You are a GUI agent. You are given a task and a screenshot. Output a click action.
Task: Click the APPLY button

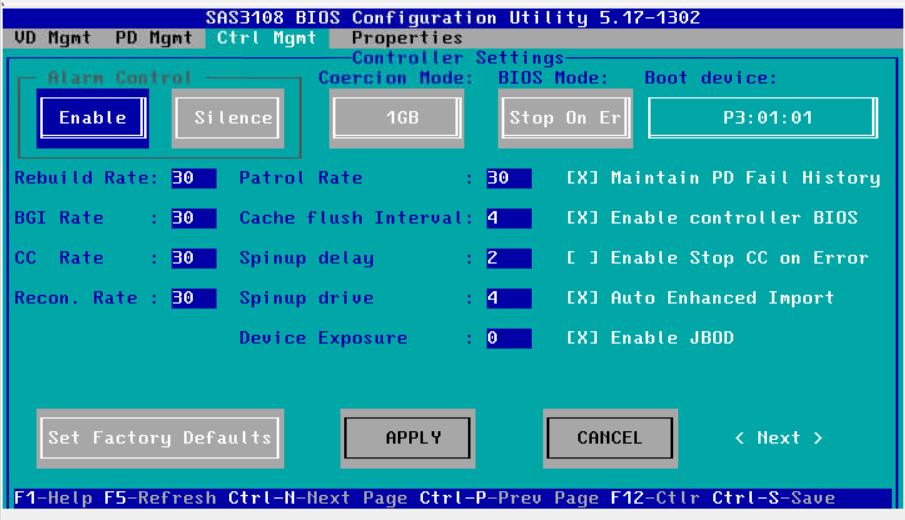407,438
